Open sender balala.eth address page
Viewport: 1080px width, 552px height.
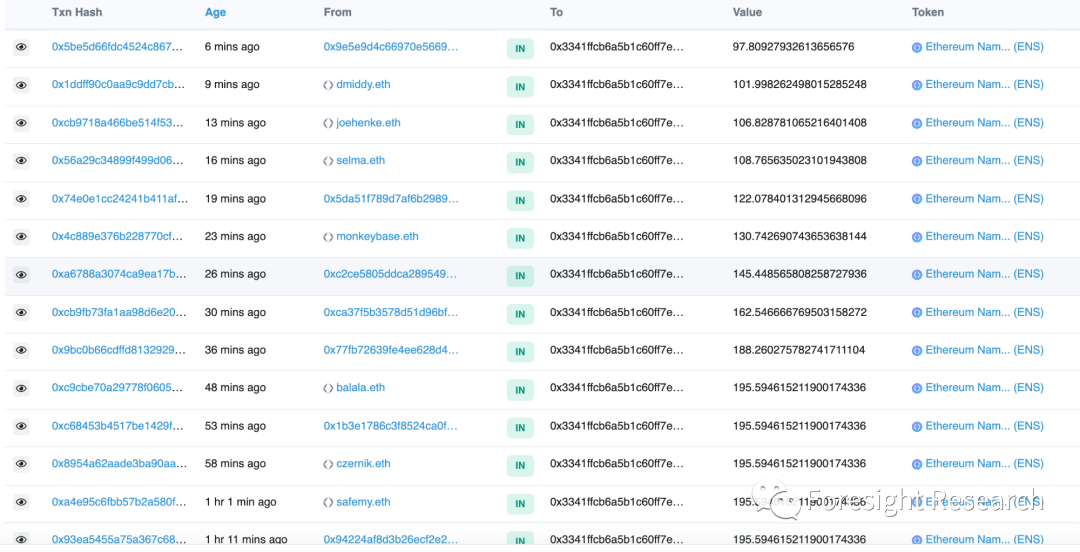pyautogui.click(x=360, y=387)
